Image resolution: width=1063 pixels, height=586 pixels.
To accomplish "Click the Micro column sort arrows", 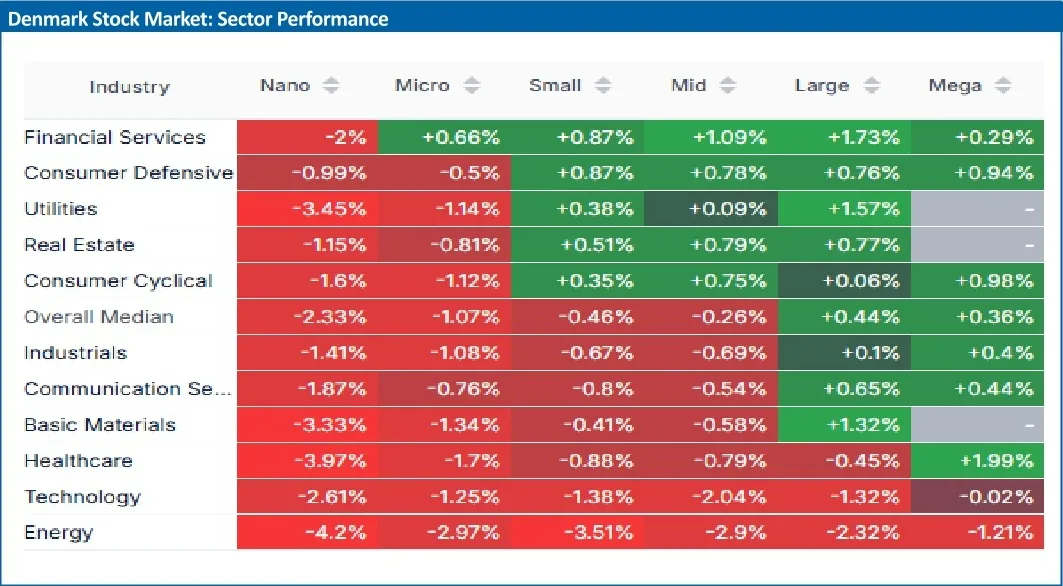I will 472,86.
